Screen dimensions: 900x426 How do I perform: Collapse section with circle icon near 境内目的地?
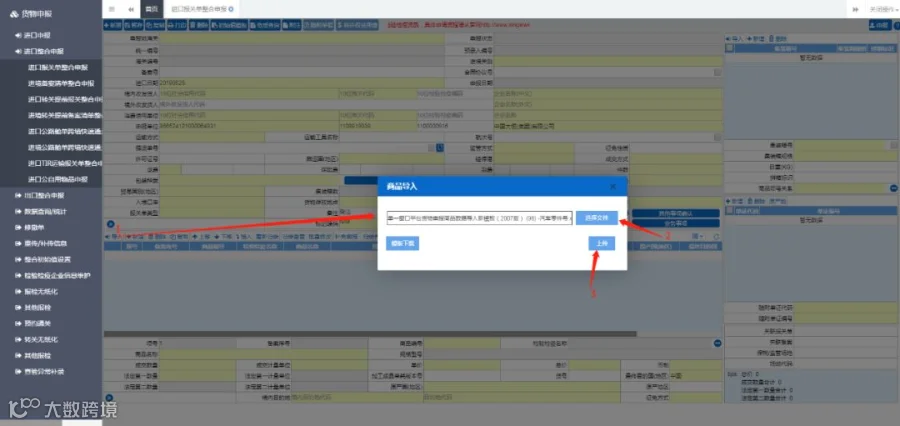tap(110, 397)
